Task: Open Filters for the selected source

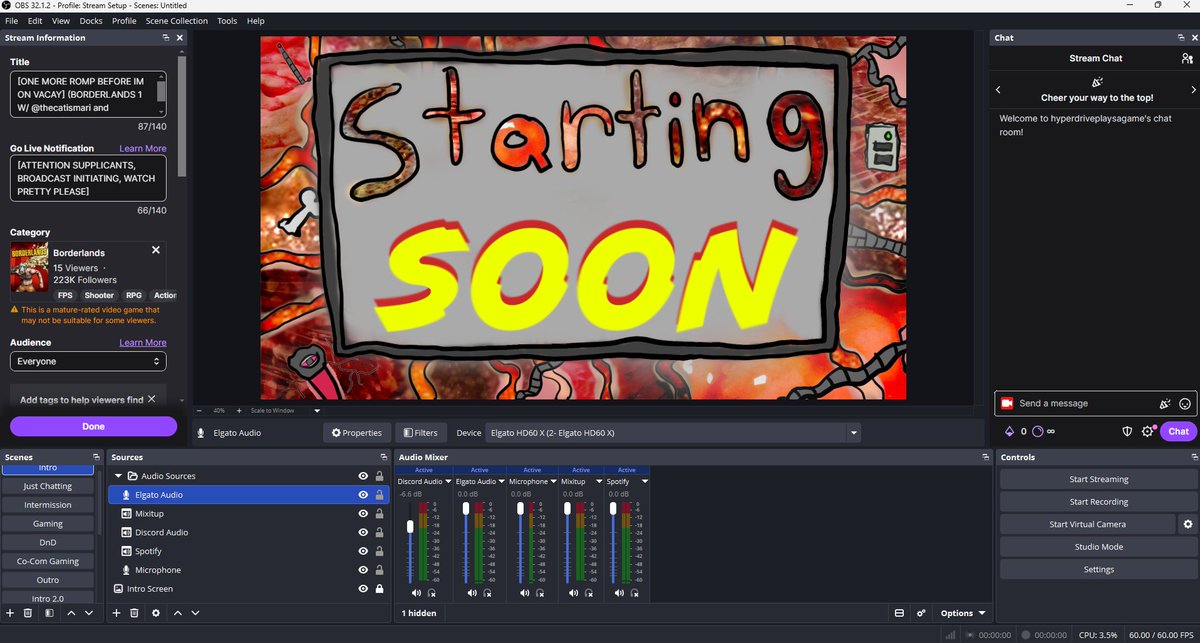Action: pyautogui.click(x=420, y=433)
